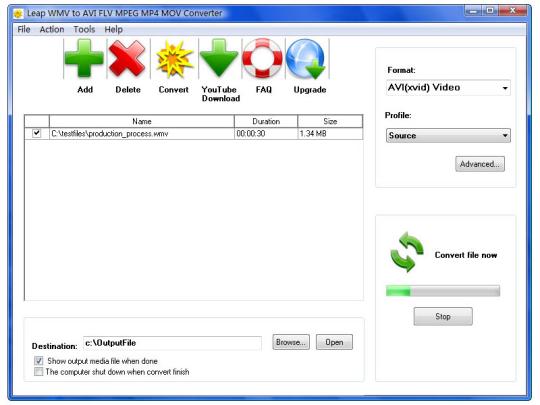Screen dimensions: 540x405
Task: Close the converter window
Action: 512,11
